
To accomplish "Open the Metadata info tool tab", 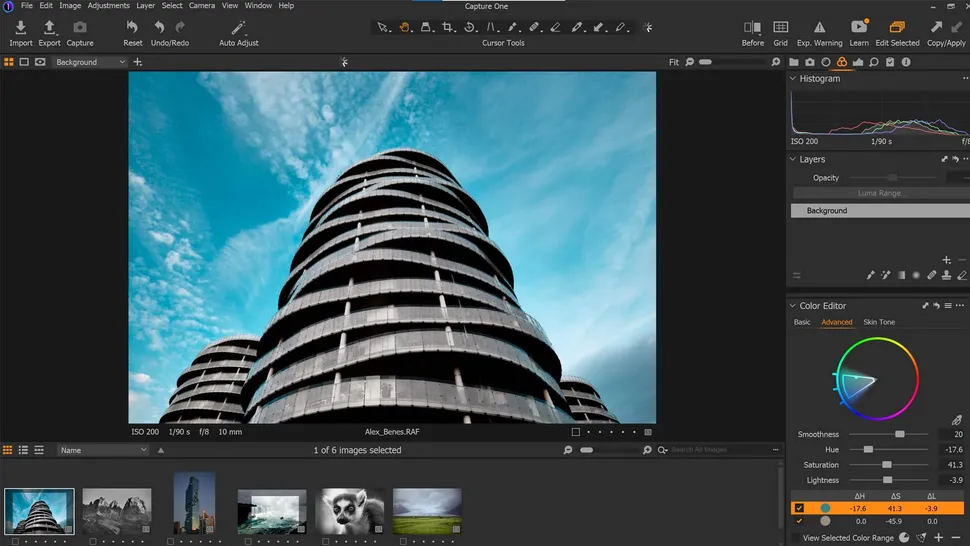I will 906,62.
